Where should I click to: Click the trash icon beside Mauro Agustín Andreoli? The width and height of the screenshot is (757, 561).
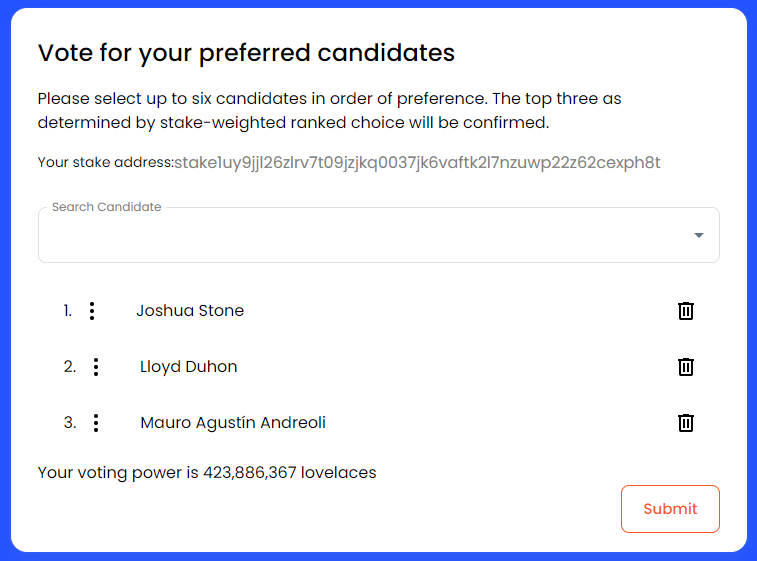tap(685, 423)
